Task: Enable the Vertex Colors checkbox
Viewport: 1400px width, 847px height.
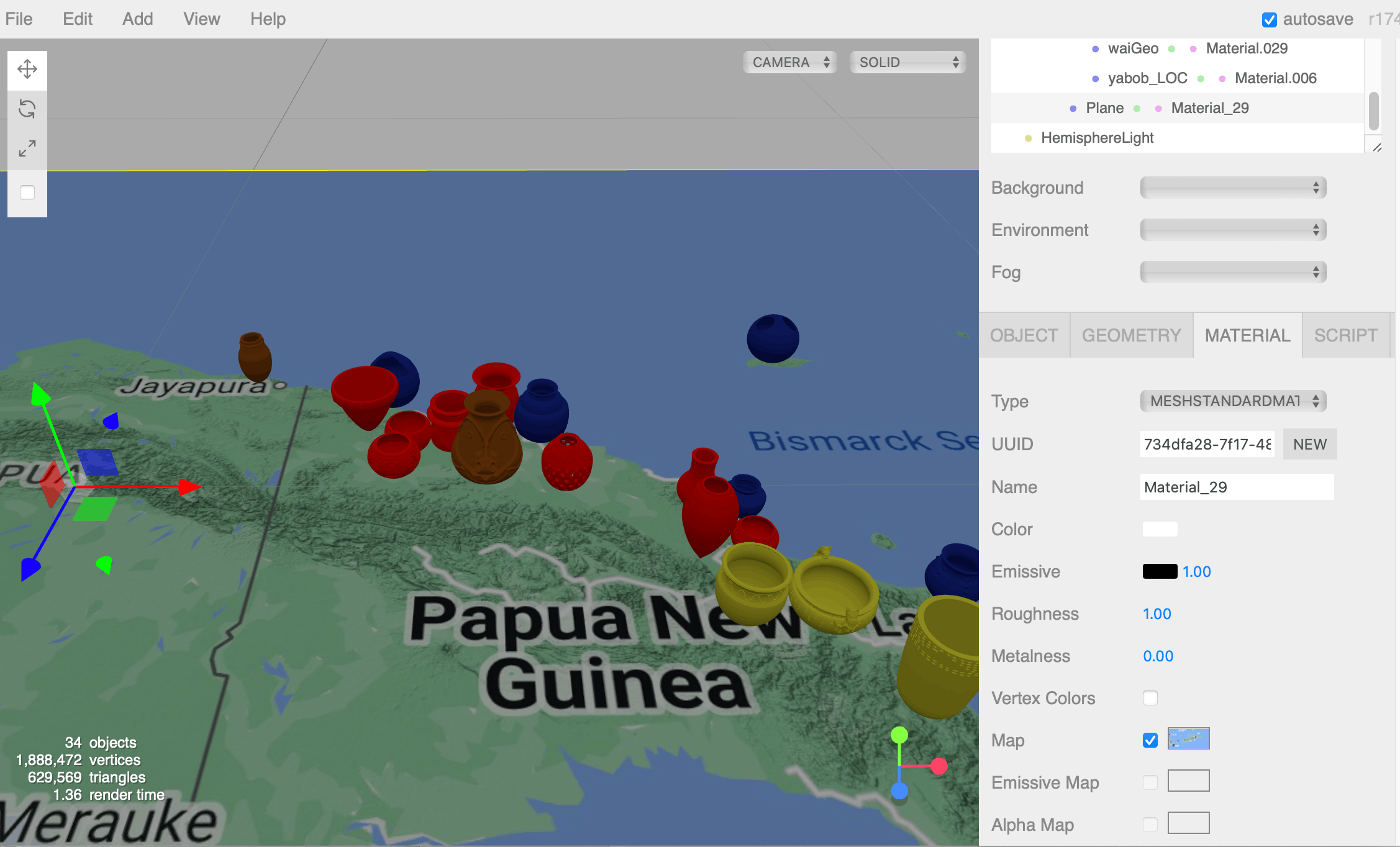Action: (x=1150, y=698)
